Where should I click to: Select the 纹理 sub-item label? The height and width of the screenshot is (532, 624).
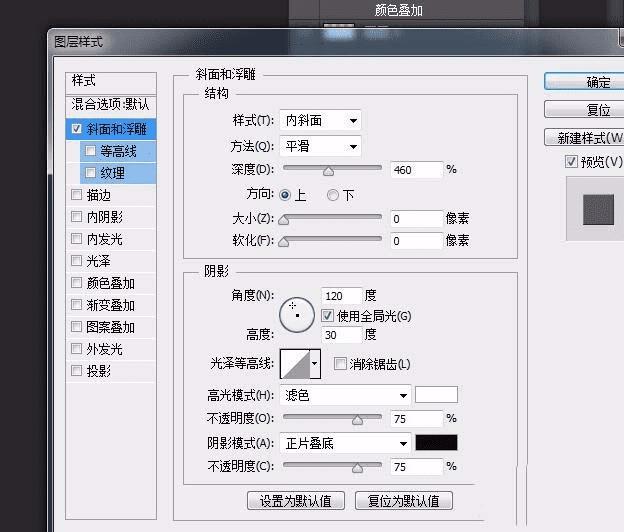tap(113, 173)
